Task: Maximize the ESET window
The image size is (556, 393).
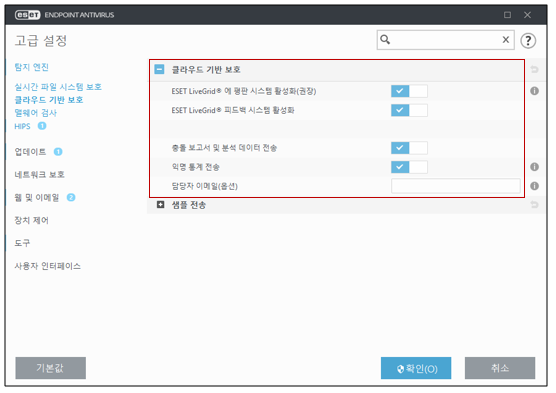Action: coord(507,15)
